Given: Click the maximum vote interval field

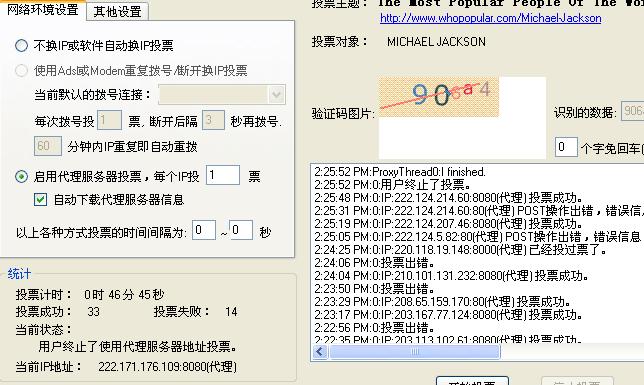Looking at the screenshot, I should 241,230.
